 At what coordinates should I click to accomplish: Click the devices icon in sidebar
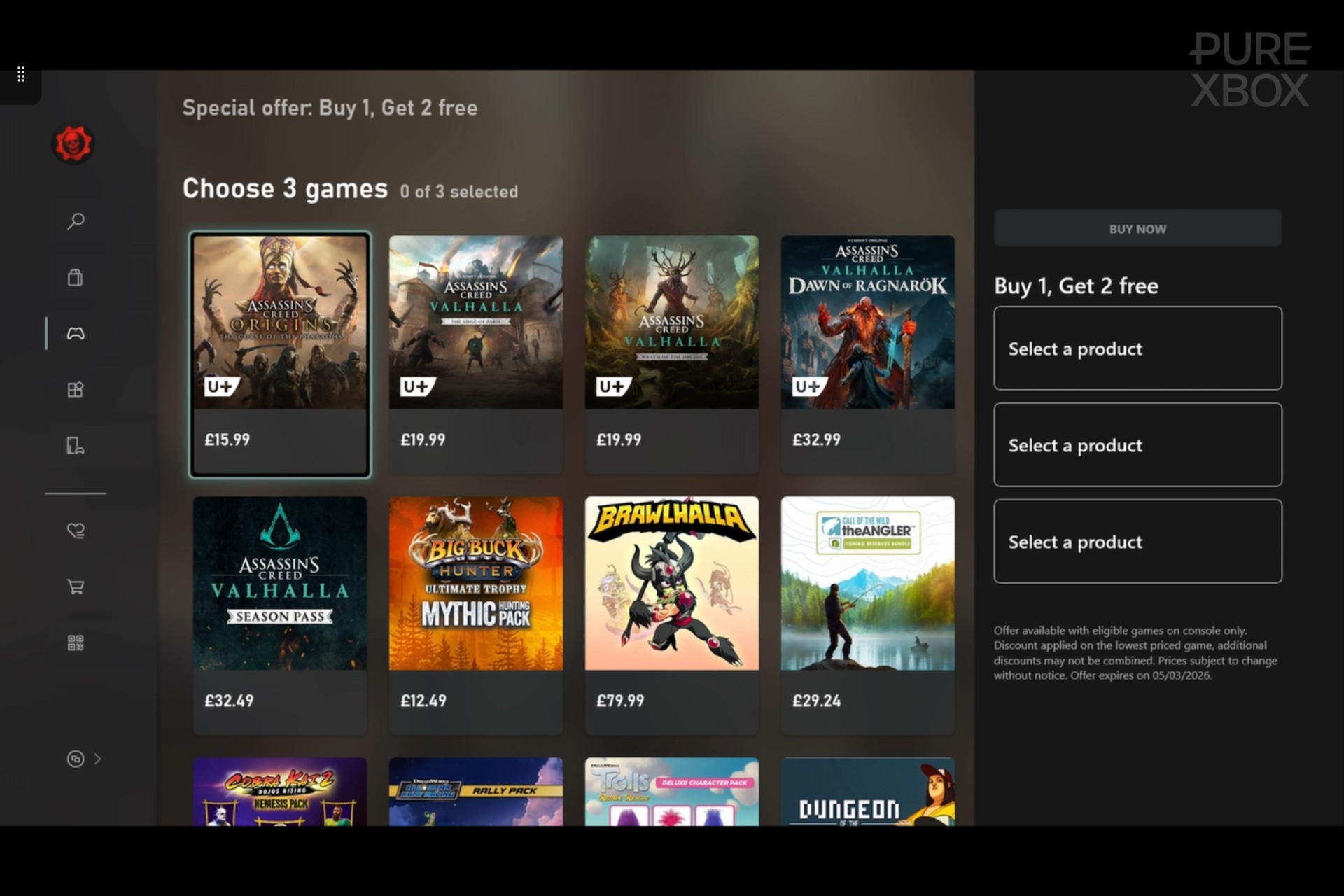point(76,445)
